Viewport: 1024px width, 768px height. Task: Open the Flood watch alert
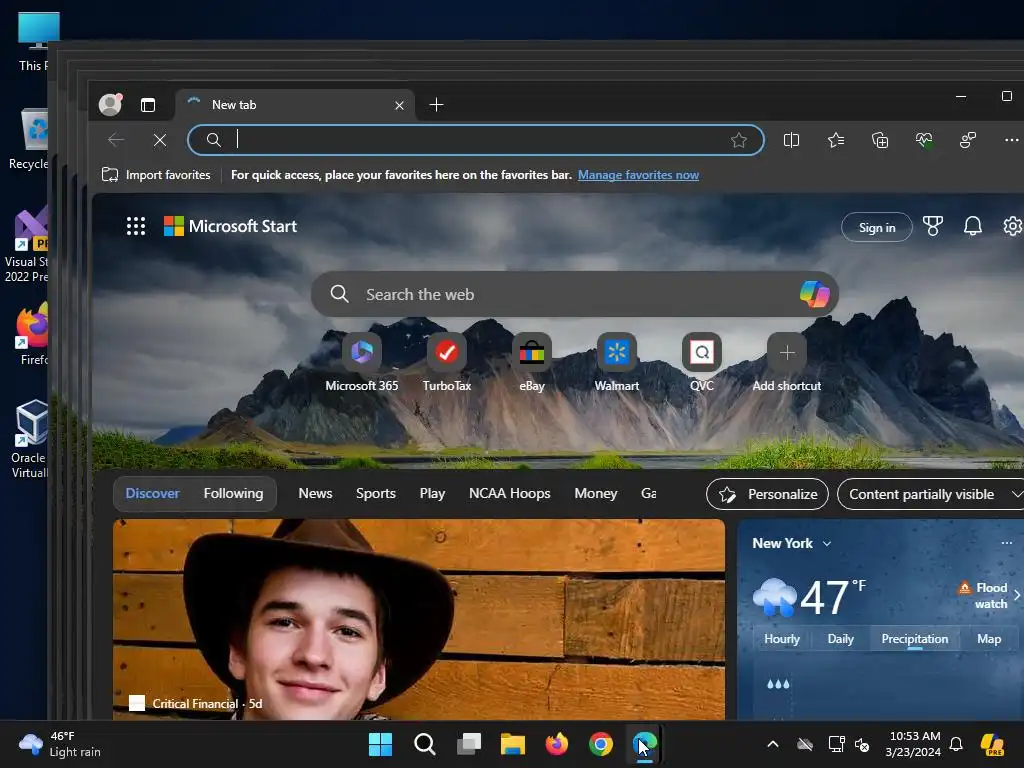click(987, 596)
